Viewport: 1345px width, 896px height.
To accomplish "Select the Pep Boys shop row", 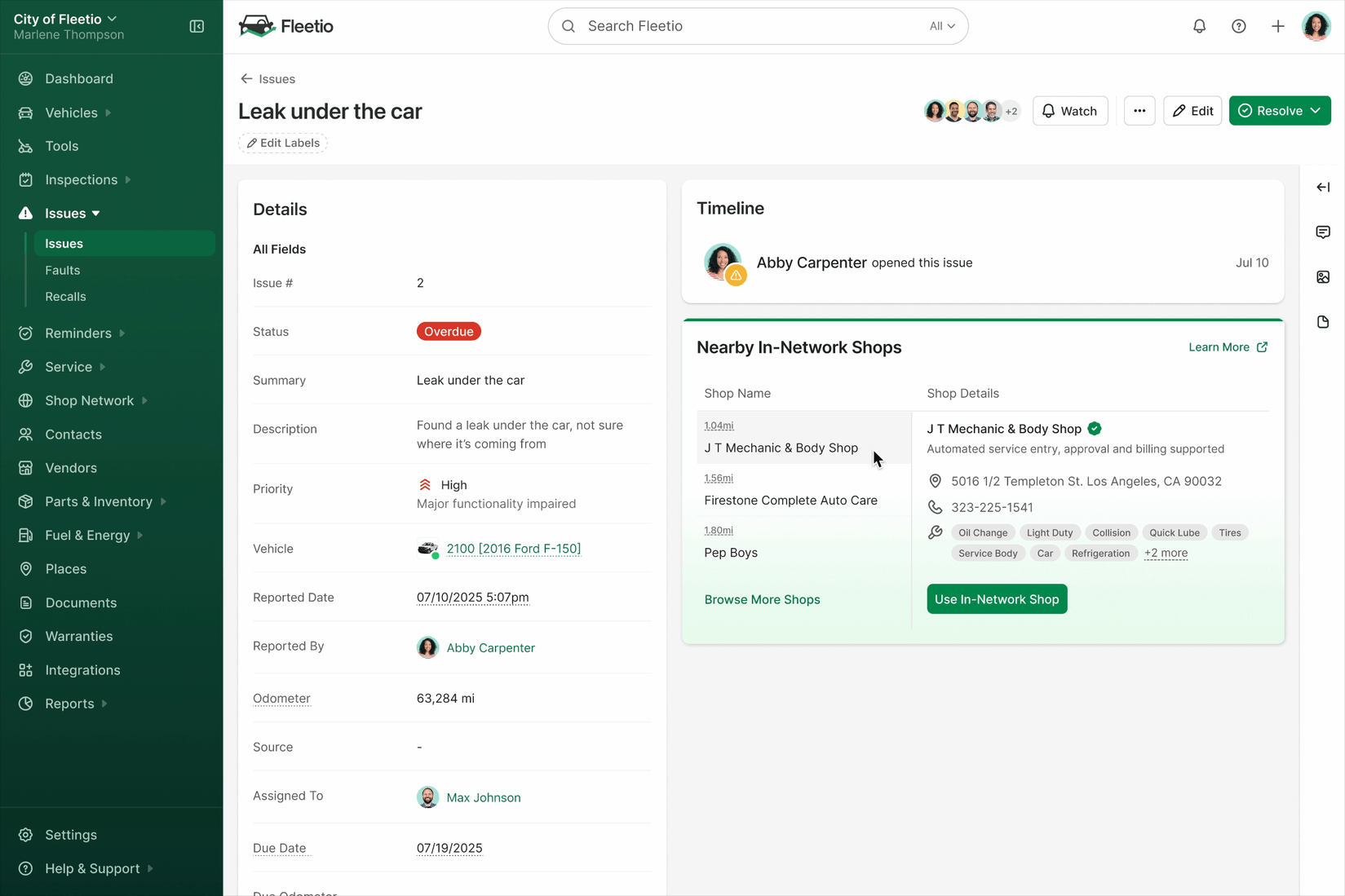I will pos(804,543).
